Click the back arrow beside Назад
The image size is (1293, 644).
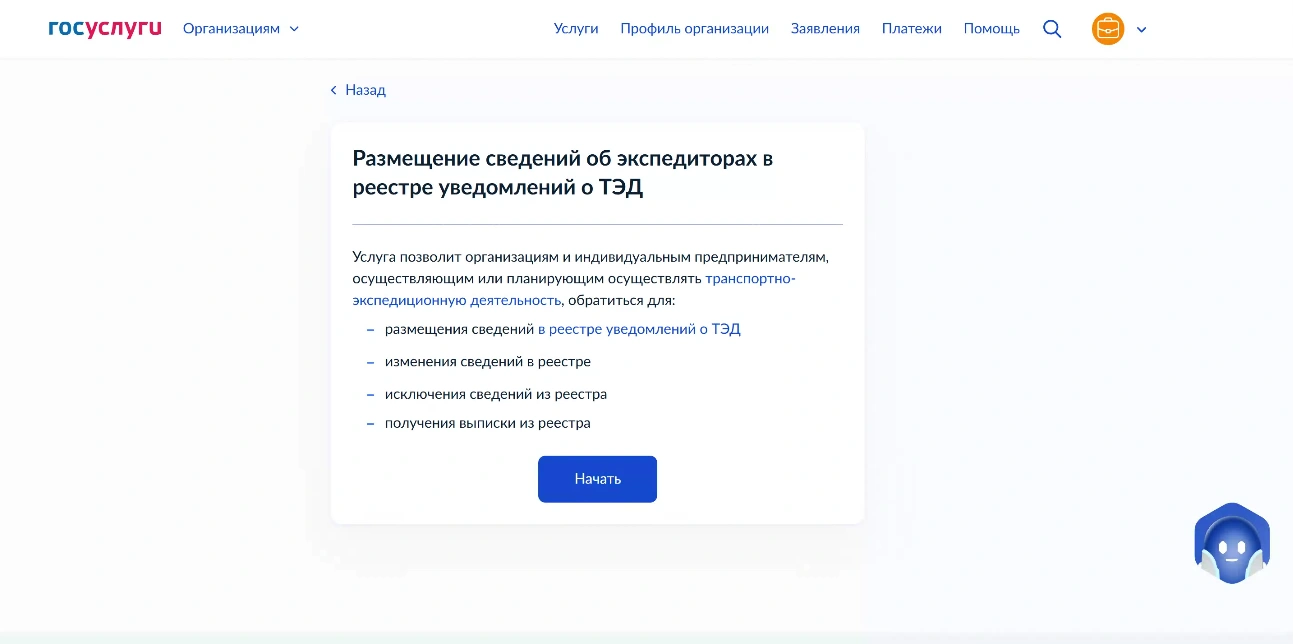pyautogui.click(x=334, y=90)
